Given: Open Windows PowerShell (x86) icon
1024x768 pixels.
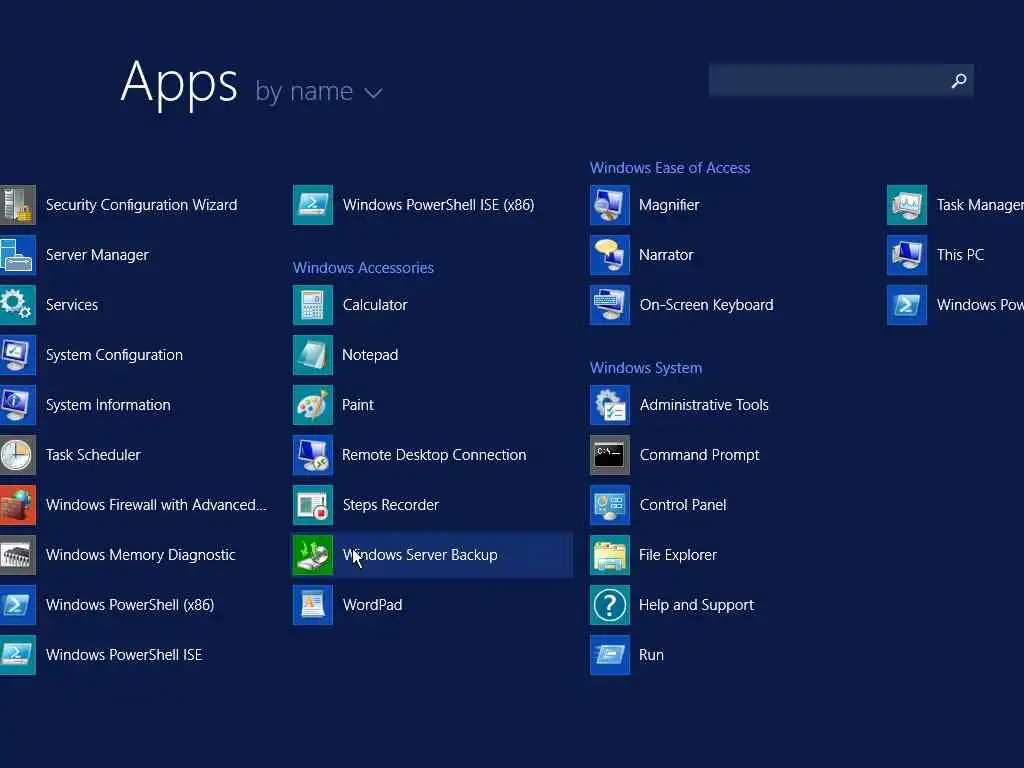Looking at the screenshot, I should click(17, 605).
